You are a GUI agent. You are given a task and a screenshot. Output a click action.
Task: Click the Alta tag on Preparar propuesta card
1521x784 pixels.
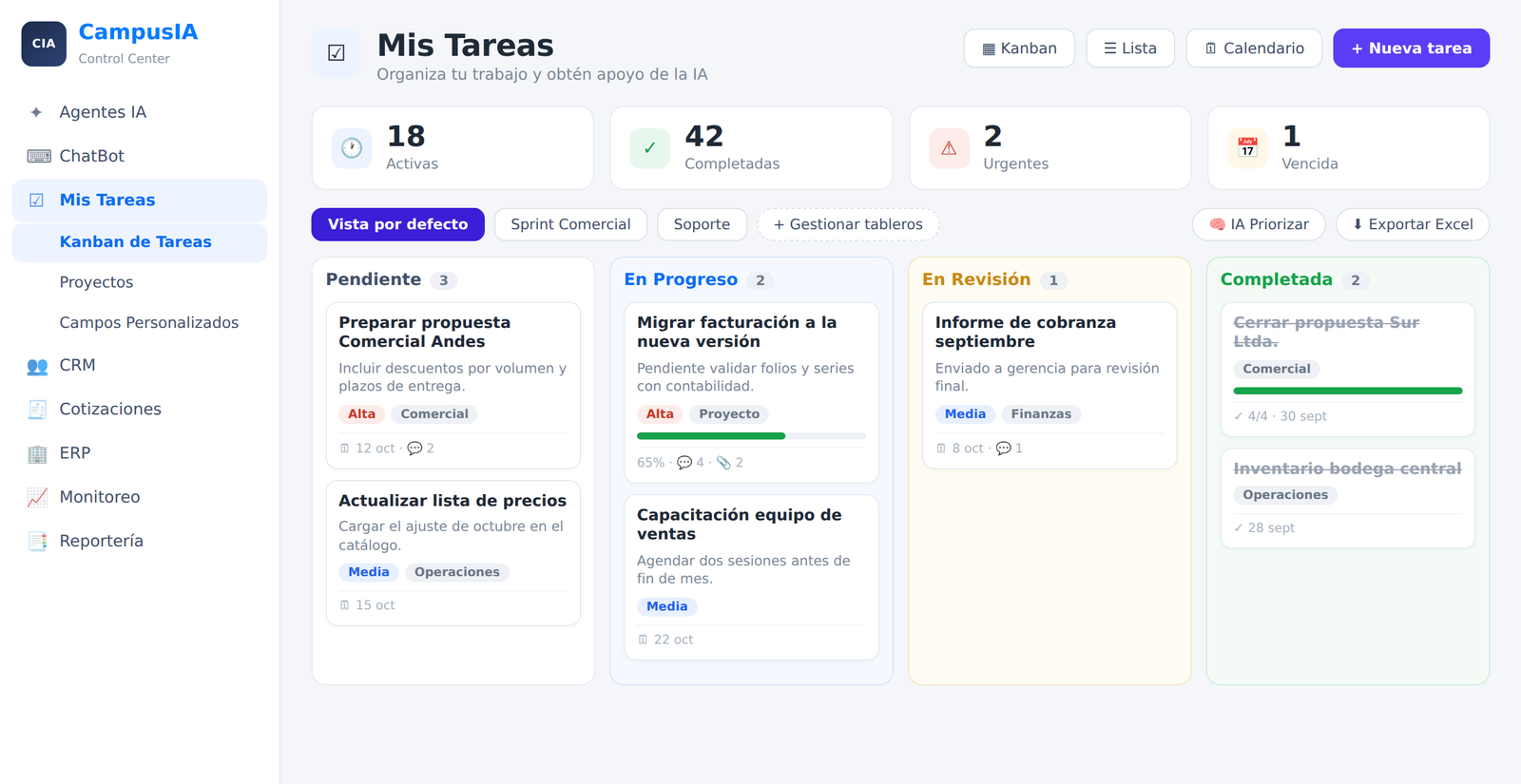(x=361, y=414)
